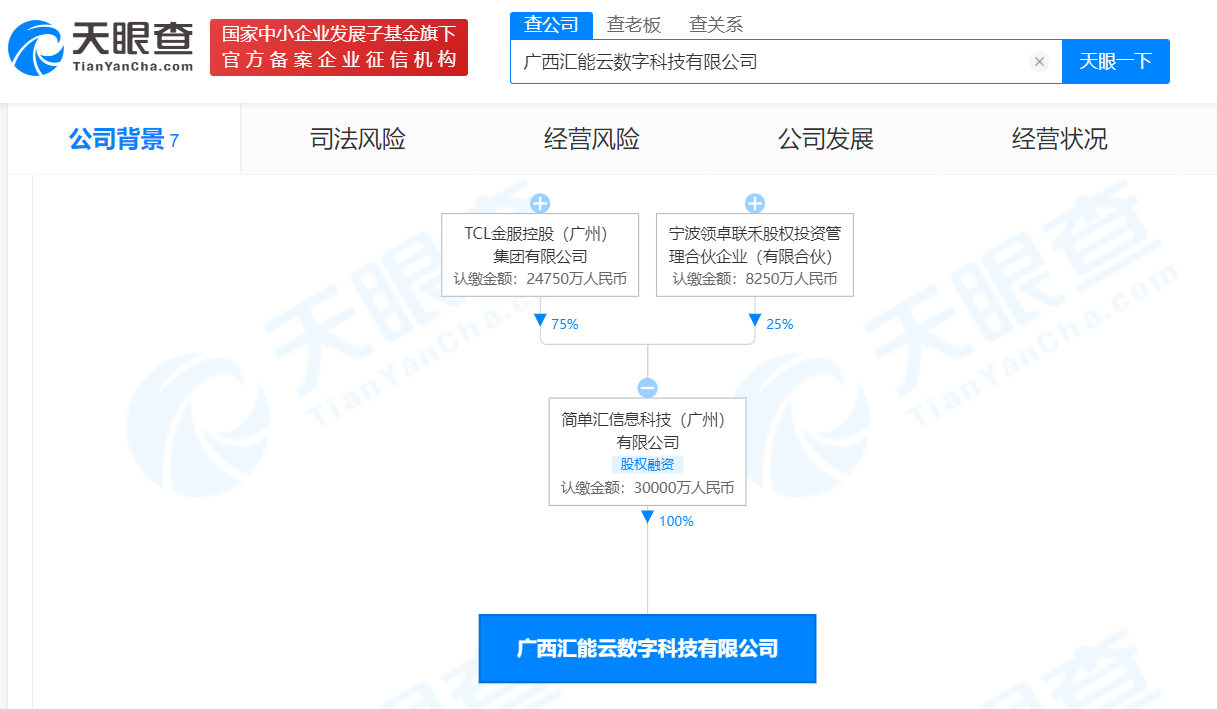The image size is (1217, 709).
Task: Click 认缴金额:30000万人民币 text
Action: (x=647, y=489)
